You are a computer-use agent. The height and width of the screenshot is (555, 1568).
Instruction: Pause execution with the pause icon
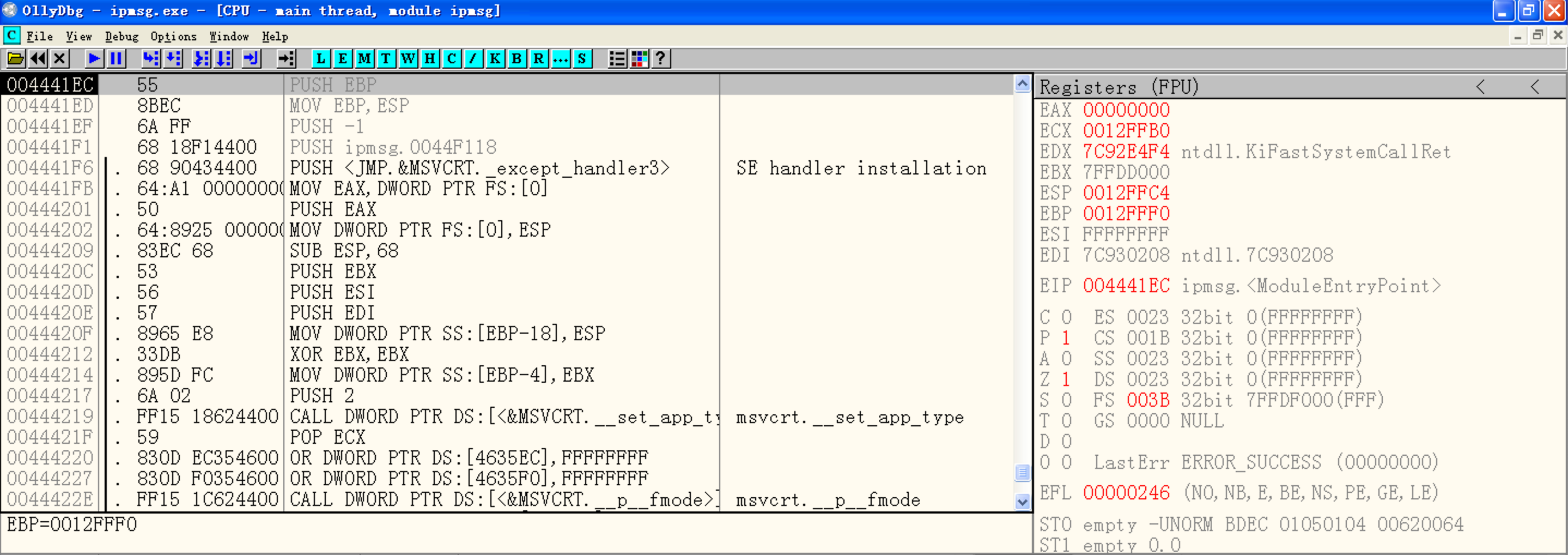(116, 58)
